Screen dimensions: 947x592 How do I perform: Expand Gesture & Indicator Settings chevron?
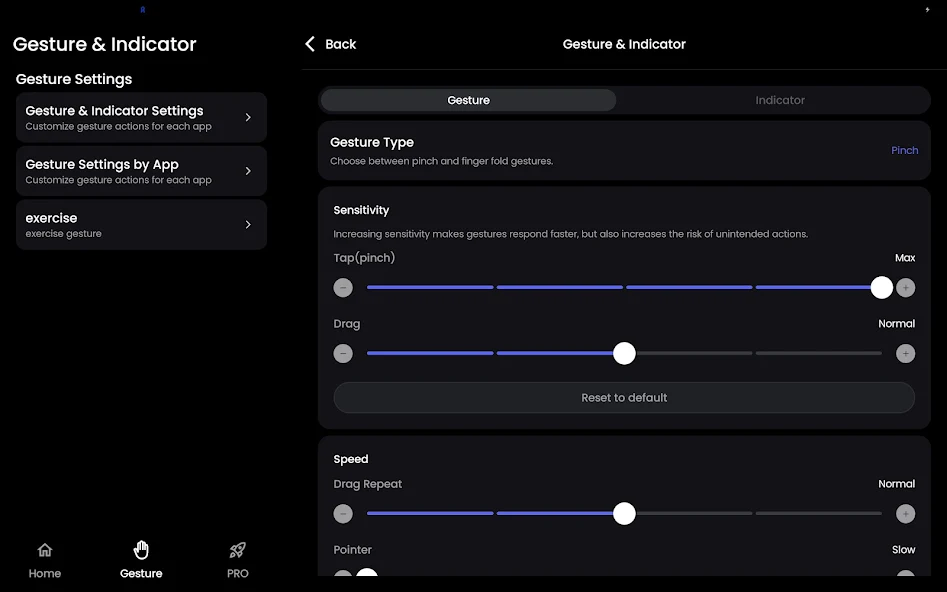tap(248, 117)
